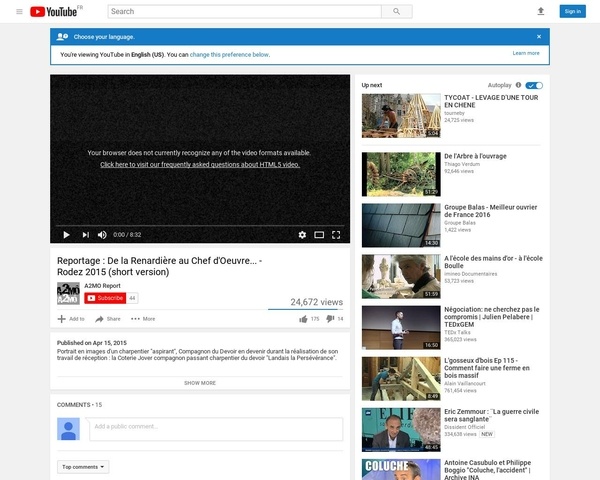This screenshot has height=480, width=600.
Task: Switch to theater mode view
Action: click(x=319, y=235)
